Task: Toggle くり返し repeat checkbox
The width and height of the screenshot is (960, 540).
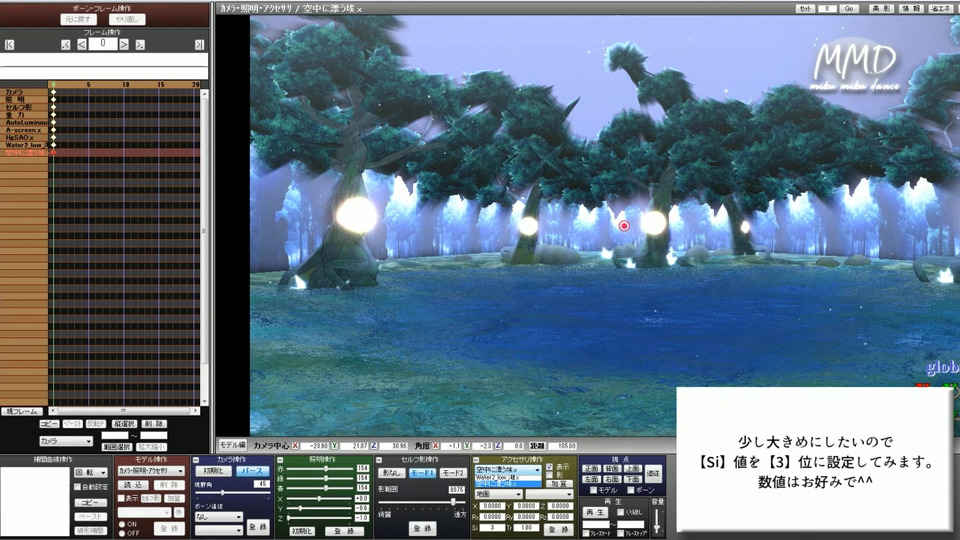Action: (620, 512)
